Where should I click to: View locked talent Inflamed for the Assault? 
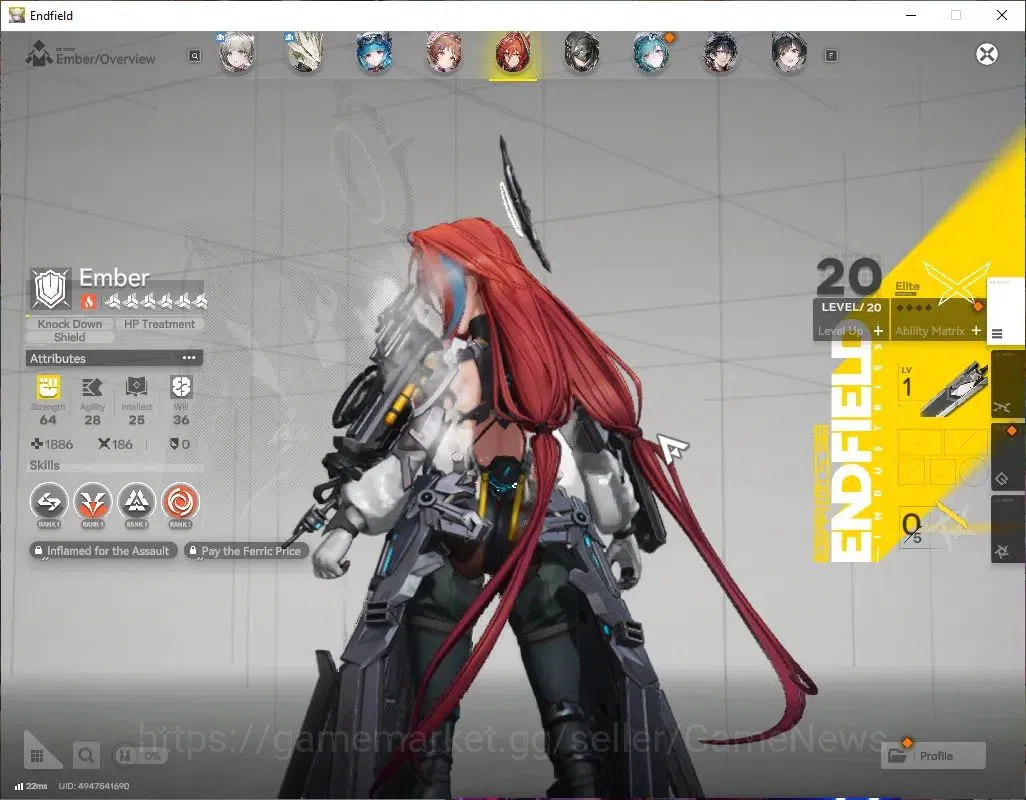coord(103,551)
